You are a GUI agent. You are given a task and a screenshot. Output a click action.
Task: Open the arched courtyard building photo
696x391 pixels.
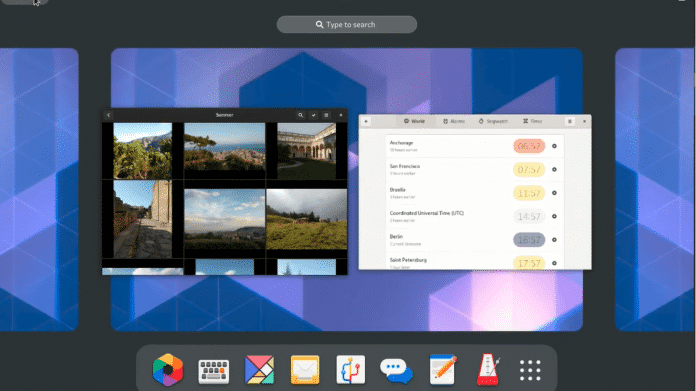pyautogui.click(x=306, y=151)
